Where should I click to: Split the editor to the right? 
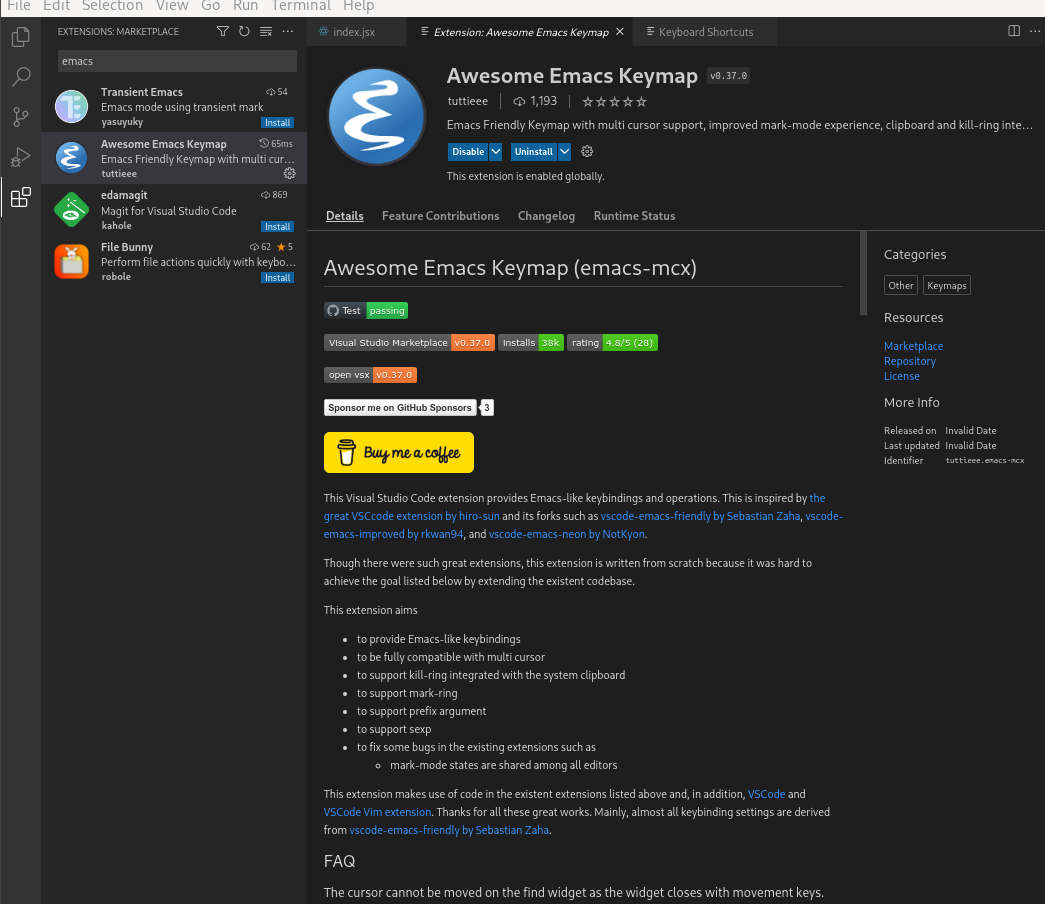click(1014, 31)
